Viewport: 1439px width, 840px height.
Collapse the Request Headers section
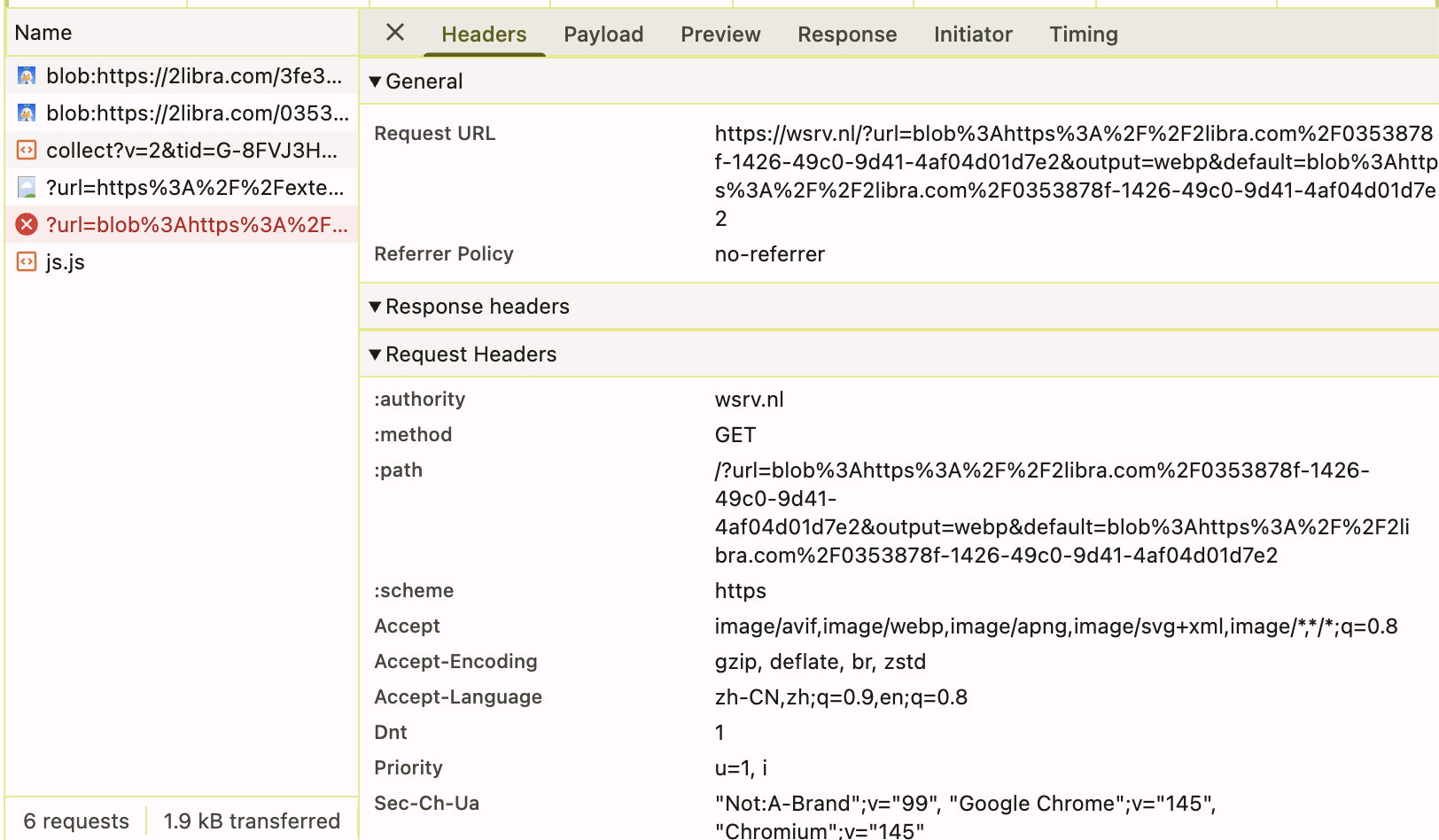[x=376, y=354]
